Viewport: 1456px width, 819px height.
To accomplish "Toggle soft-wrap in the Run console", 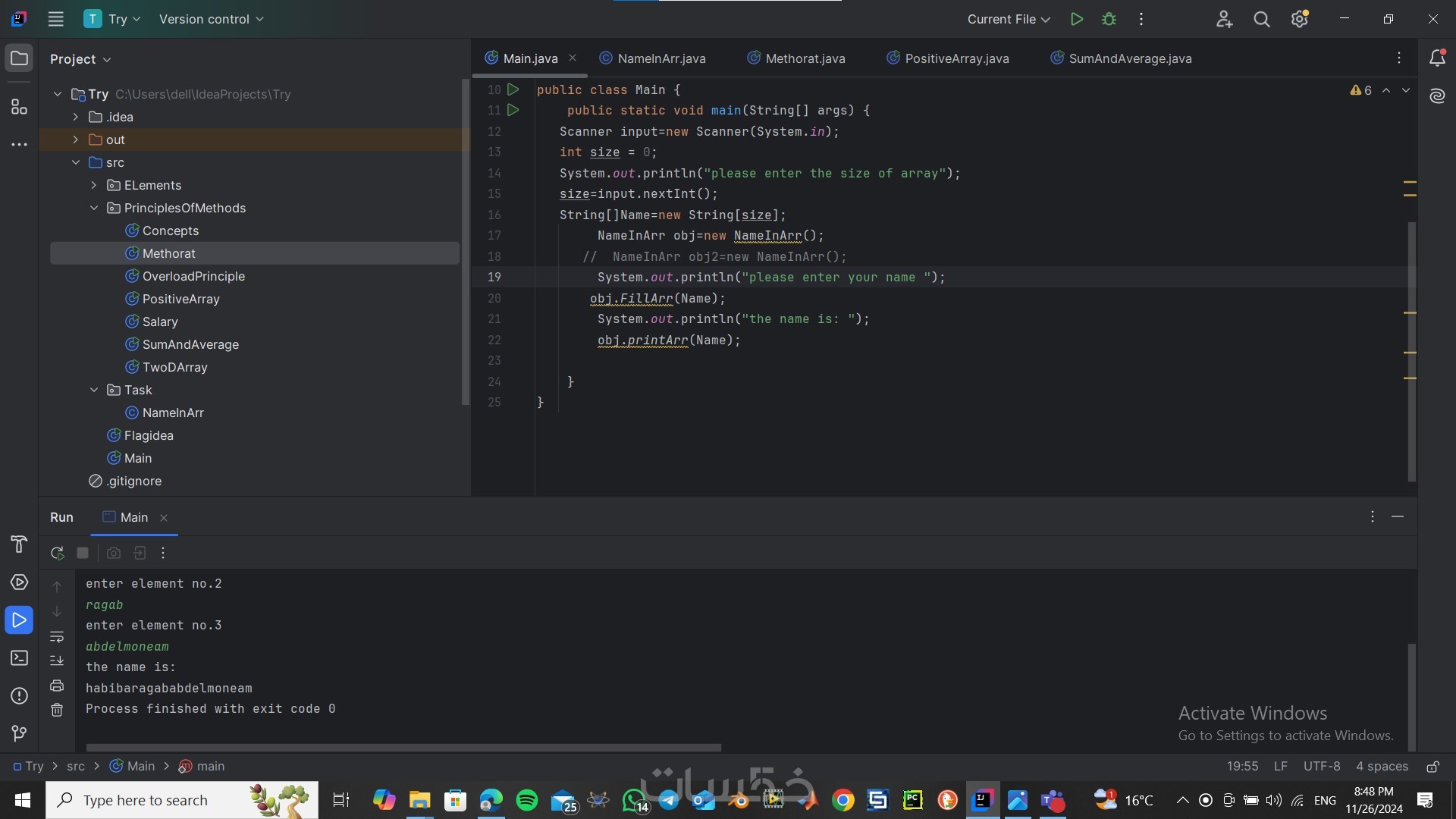I will [x=57, y=636].
